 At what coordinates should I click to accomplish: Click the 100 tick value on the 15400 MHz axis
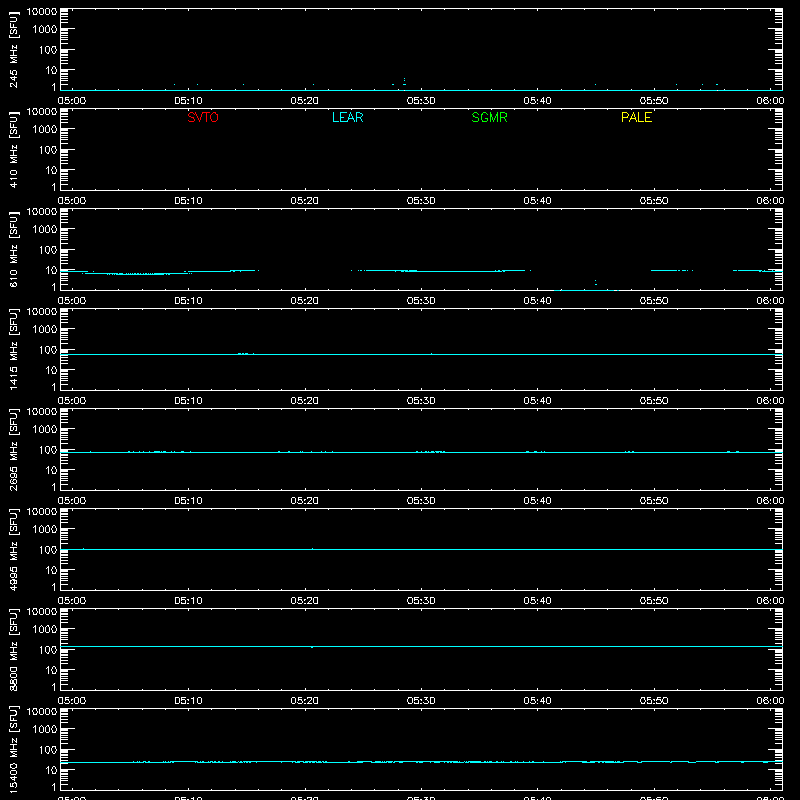point(48,750)
